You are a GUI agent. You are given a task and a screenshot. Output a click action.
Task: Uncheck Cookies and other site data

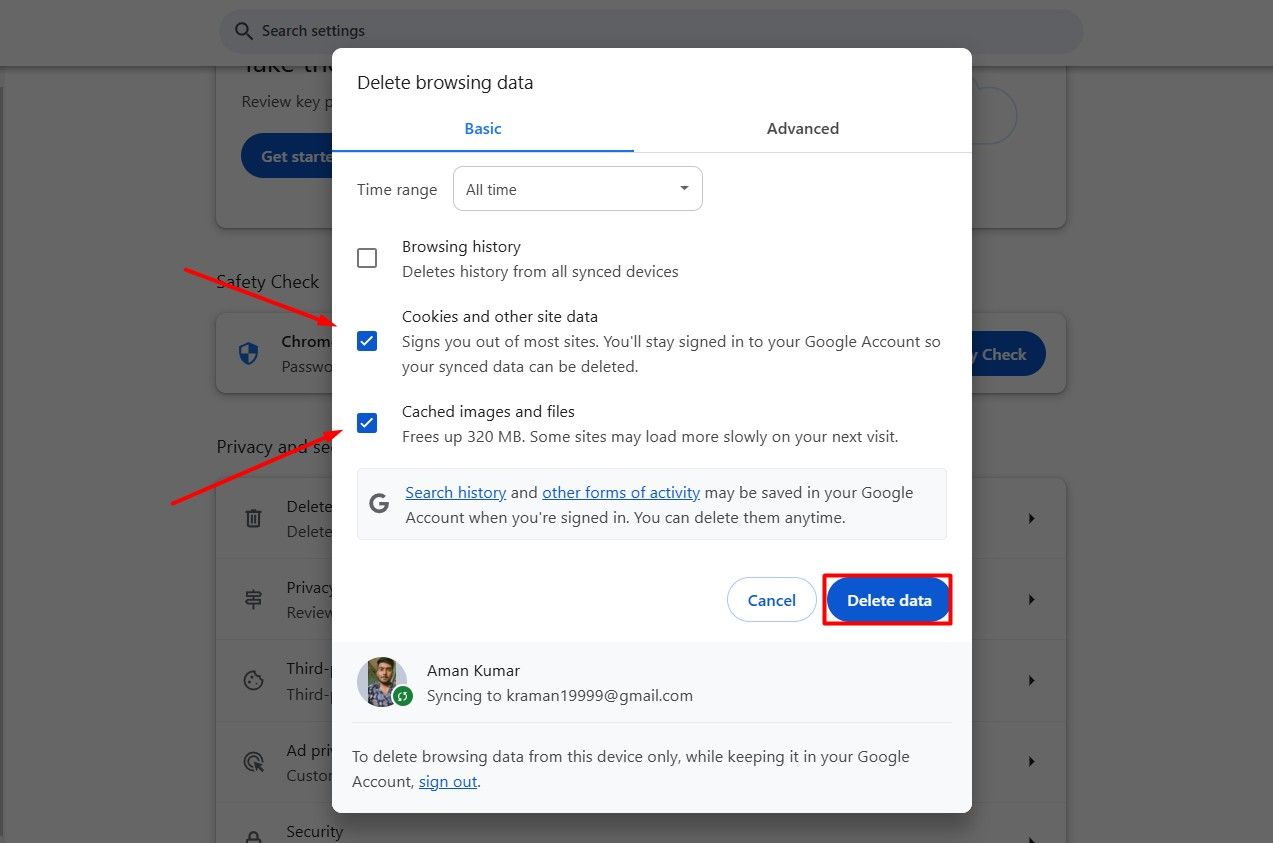coord(367,341)
